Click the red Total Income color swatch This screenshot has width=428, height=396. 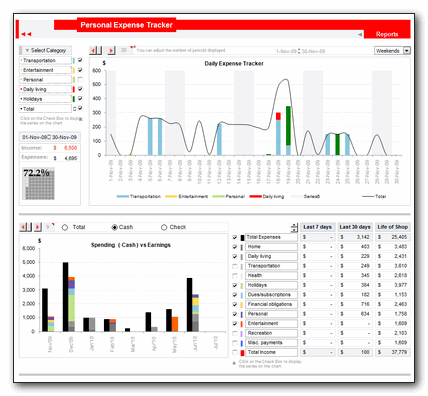point(242,352)
